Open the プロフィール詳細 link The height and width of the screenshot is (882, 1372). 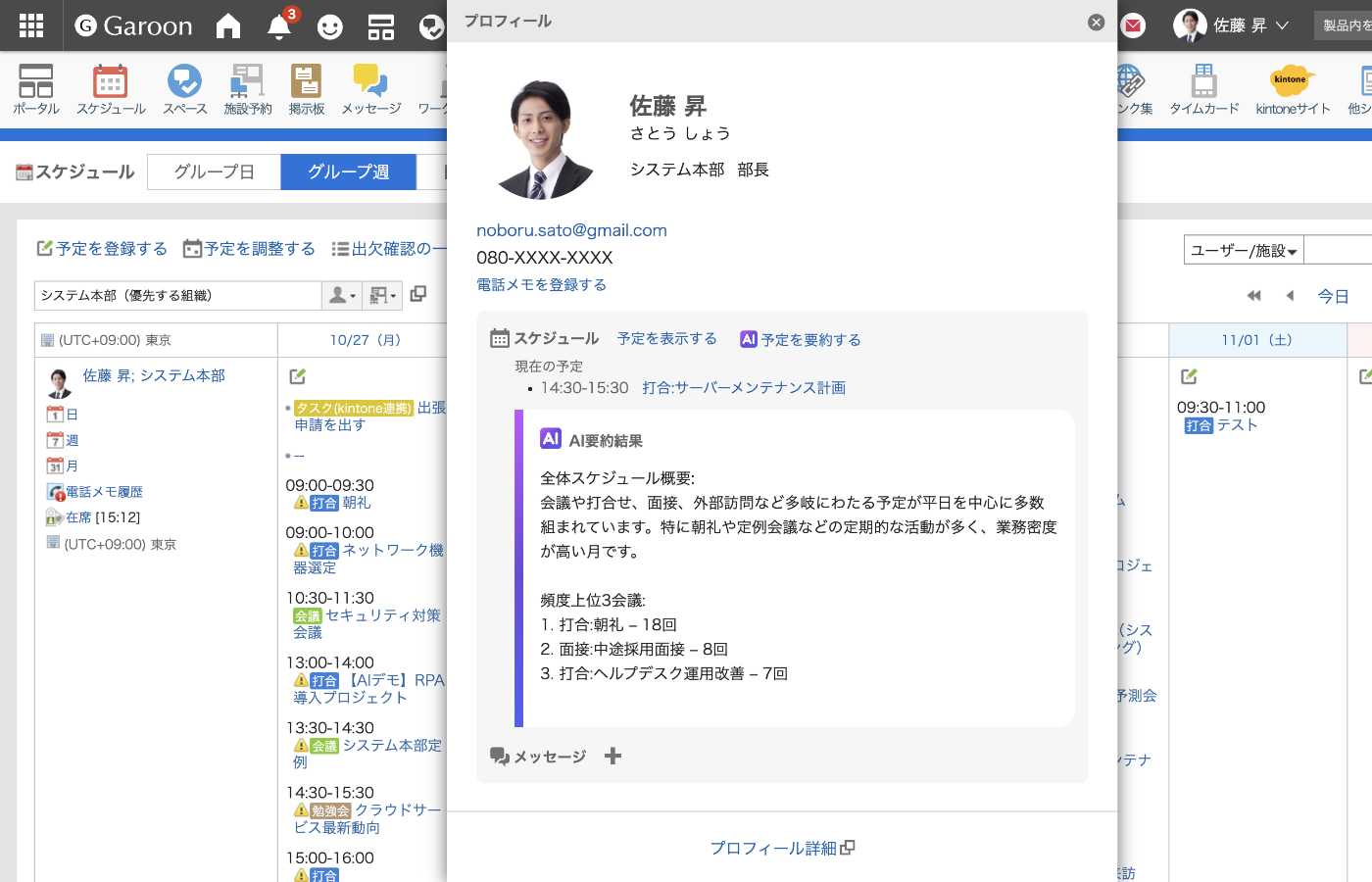click(781, 848)
